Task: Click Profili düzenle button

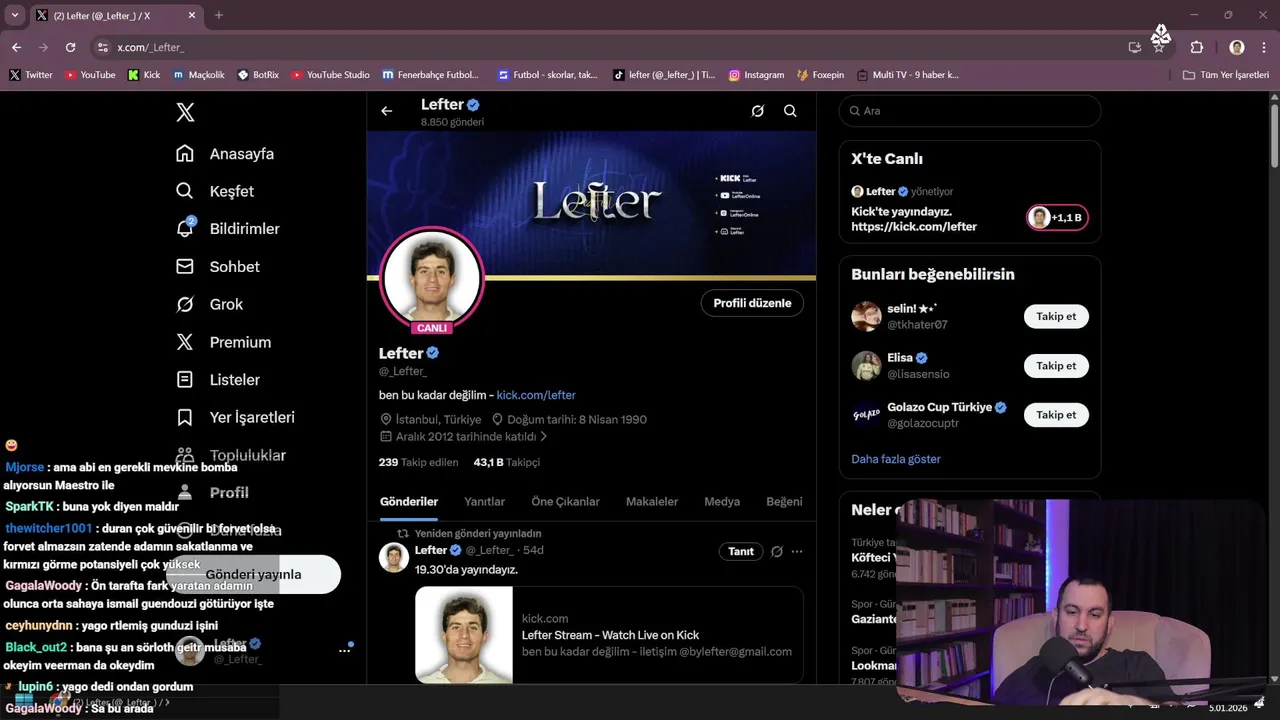Action: pos(752,303)
